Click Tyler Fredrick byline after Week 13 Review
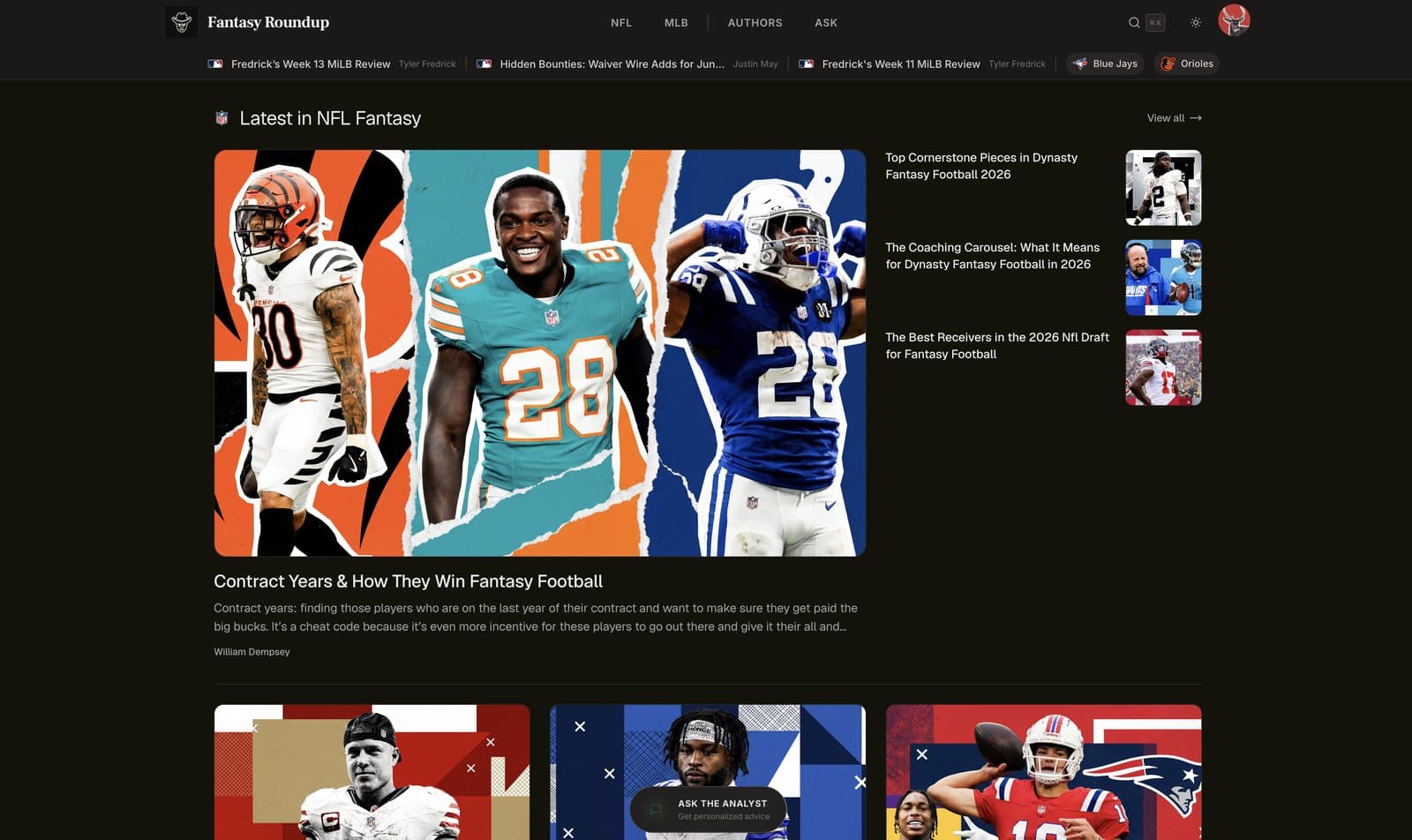This screenshot has width=1412, height=840. [x=427, y=64]
